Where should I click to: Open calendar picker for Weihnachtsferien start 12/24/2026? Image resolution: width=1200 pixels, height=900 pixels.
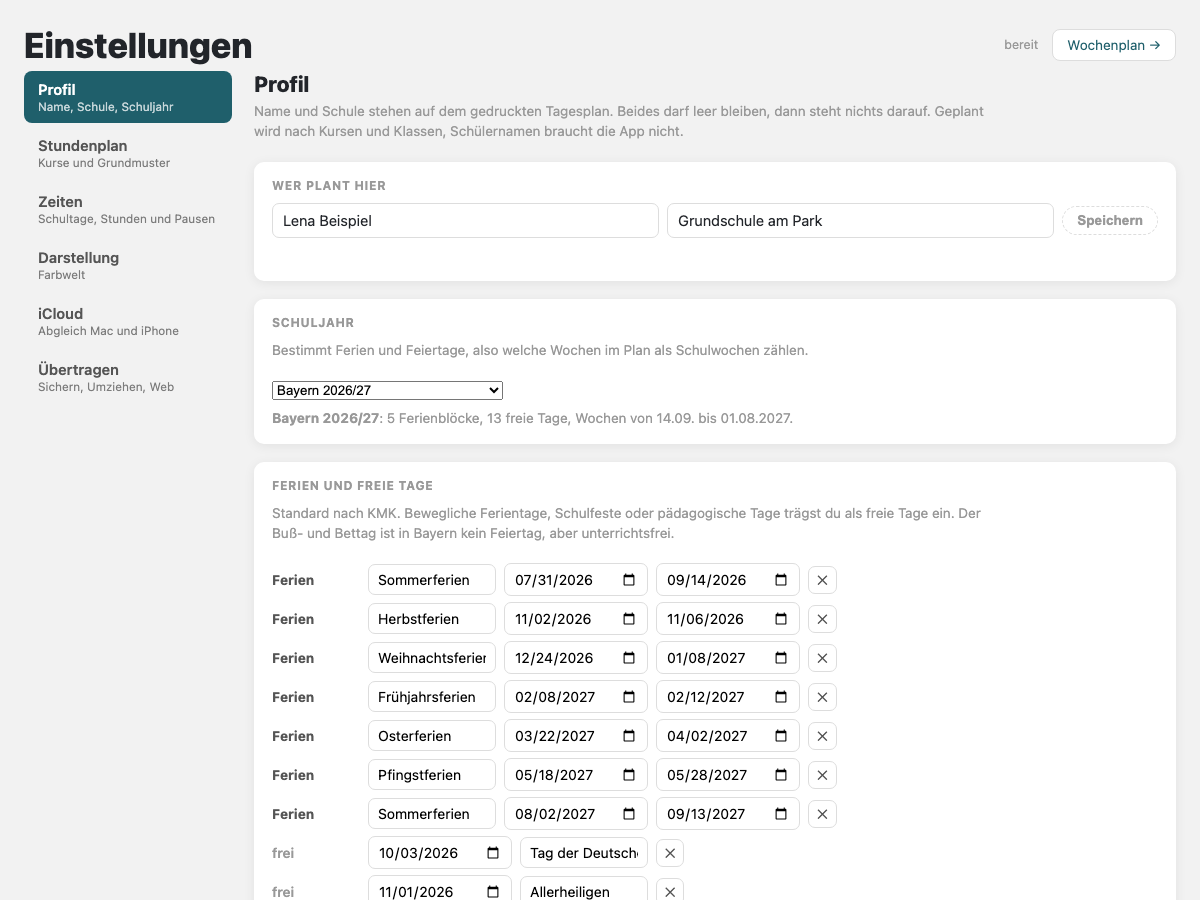629,658
